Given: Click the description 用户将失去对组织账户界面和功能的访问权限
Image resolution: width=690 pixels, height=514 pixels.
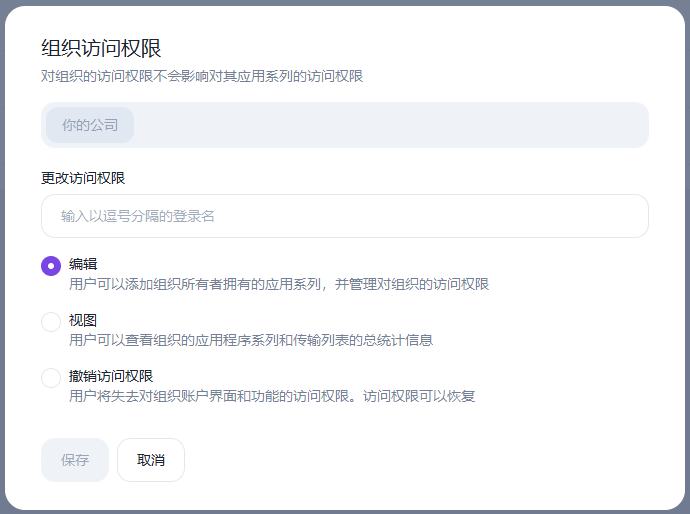Looking at the screenshot, I should click(x=209, y=396).
